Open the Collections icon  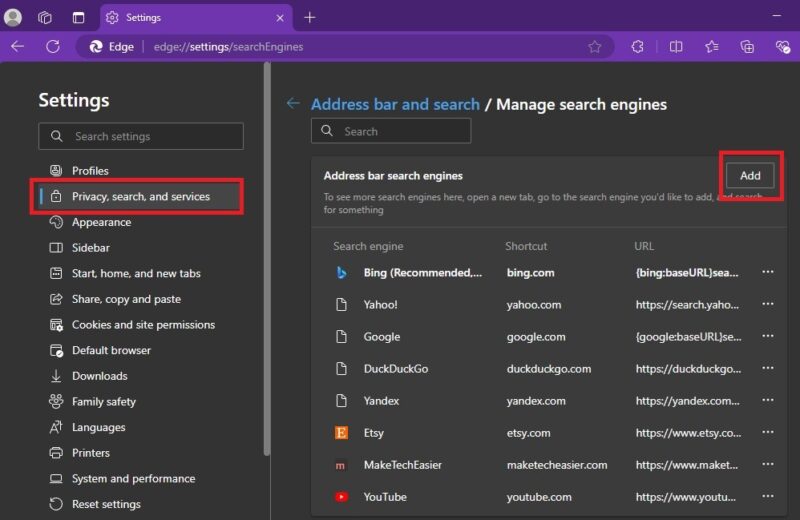[x=747, y=47]
